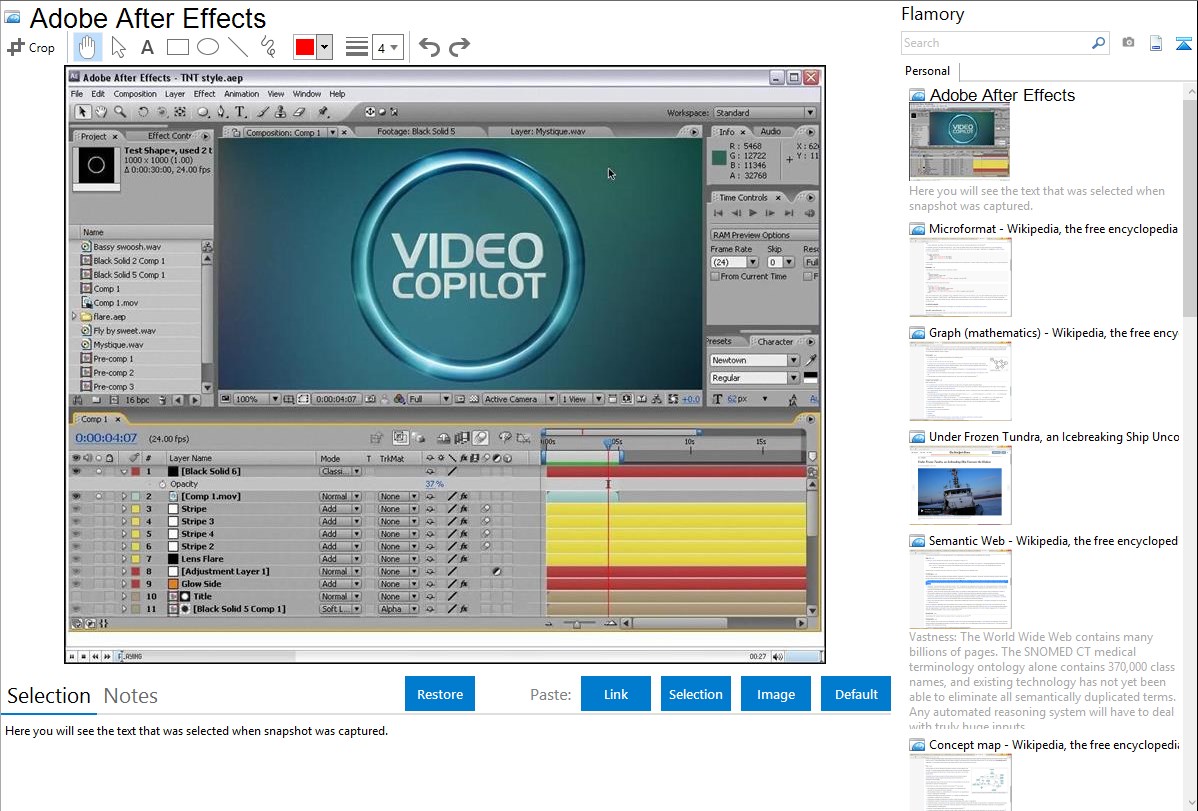Open the Newtown font family dropdown
The width and height of the screenshot is (1198, 811).
[x=754, y=360]
